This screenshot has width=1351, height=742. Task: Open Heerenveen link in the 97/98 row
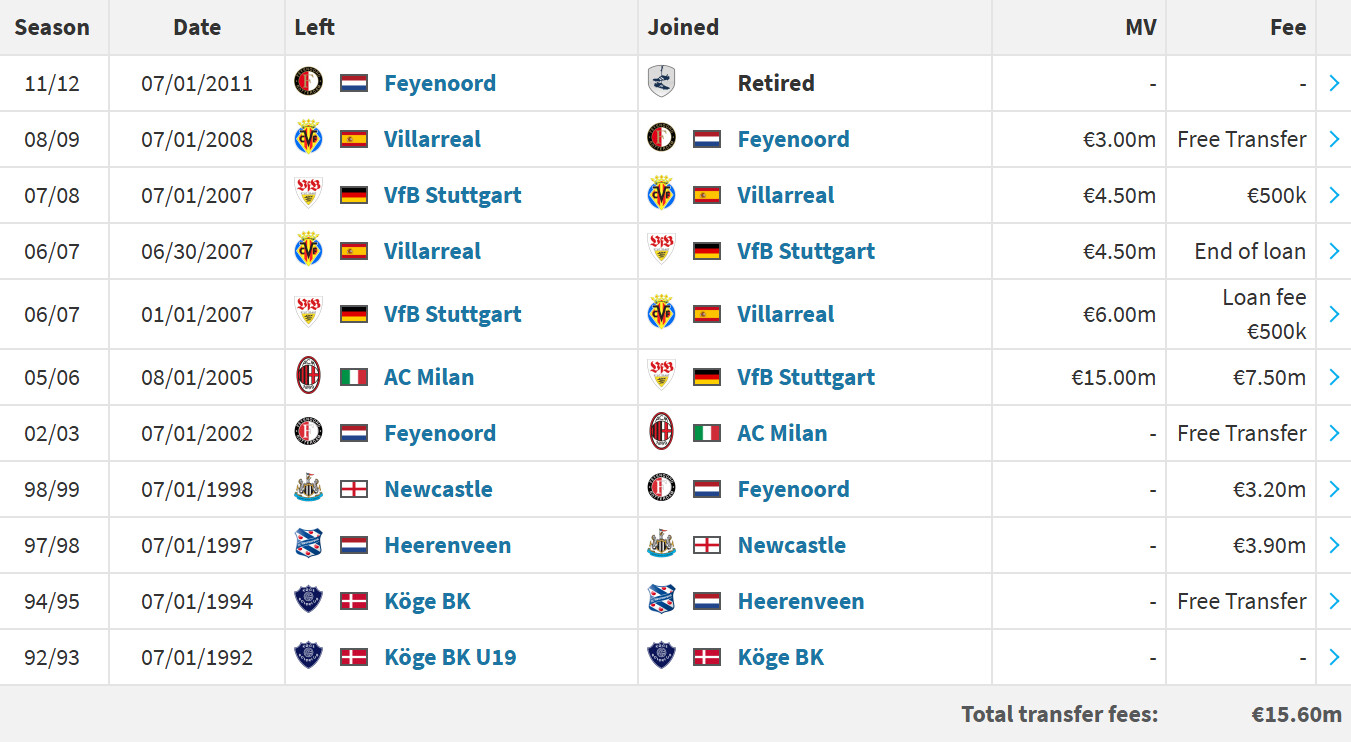[447, 545]
